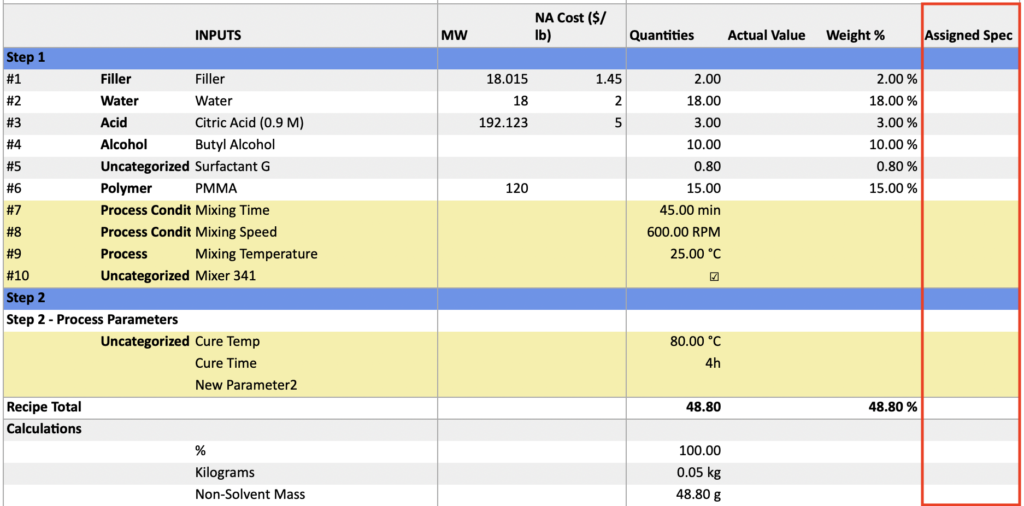Viewport: 1024px width, 506px height.
Task: Click the Assigned Spec column header
Action: pos(968,35)
